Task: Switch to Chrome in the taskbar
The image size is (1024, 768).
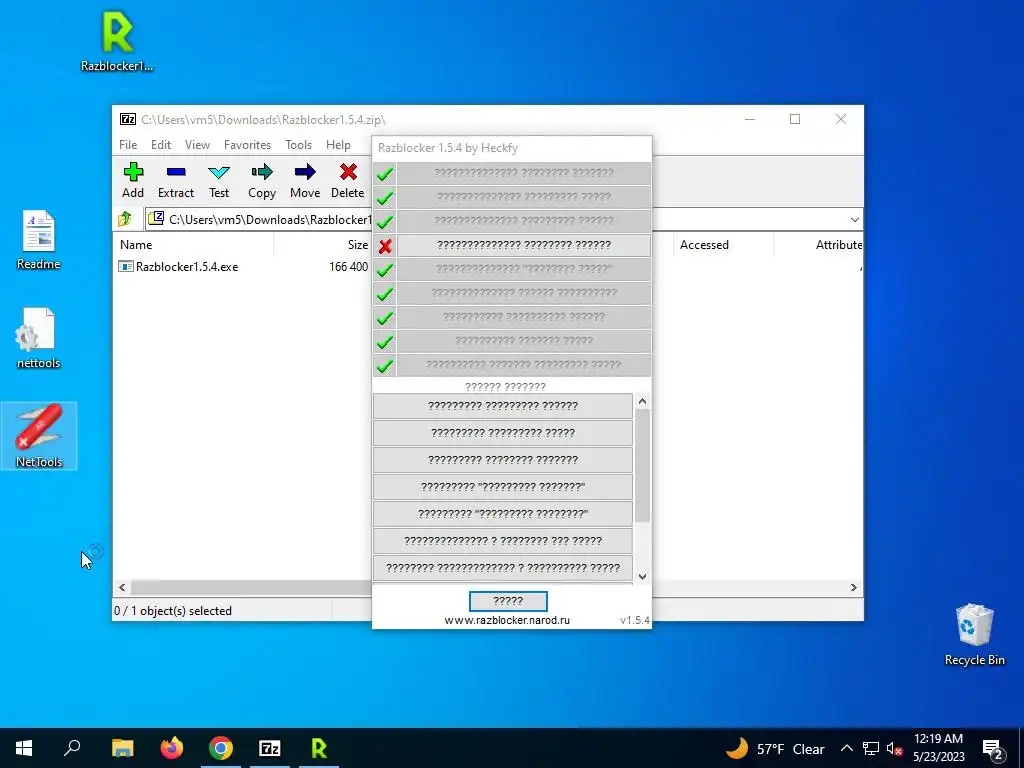Action: pos(221,748)
